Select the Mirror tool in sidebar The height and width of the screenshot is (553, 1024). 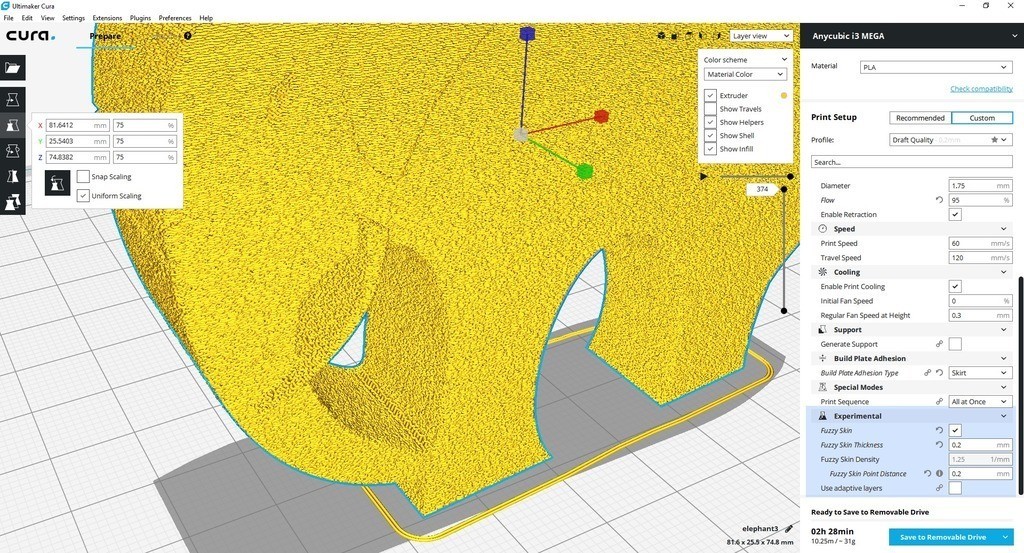click(x=12, y=176)
